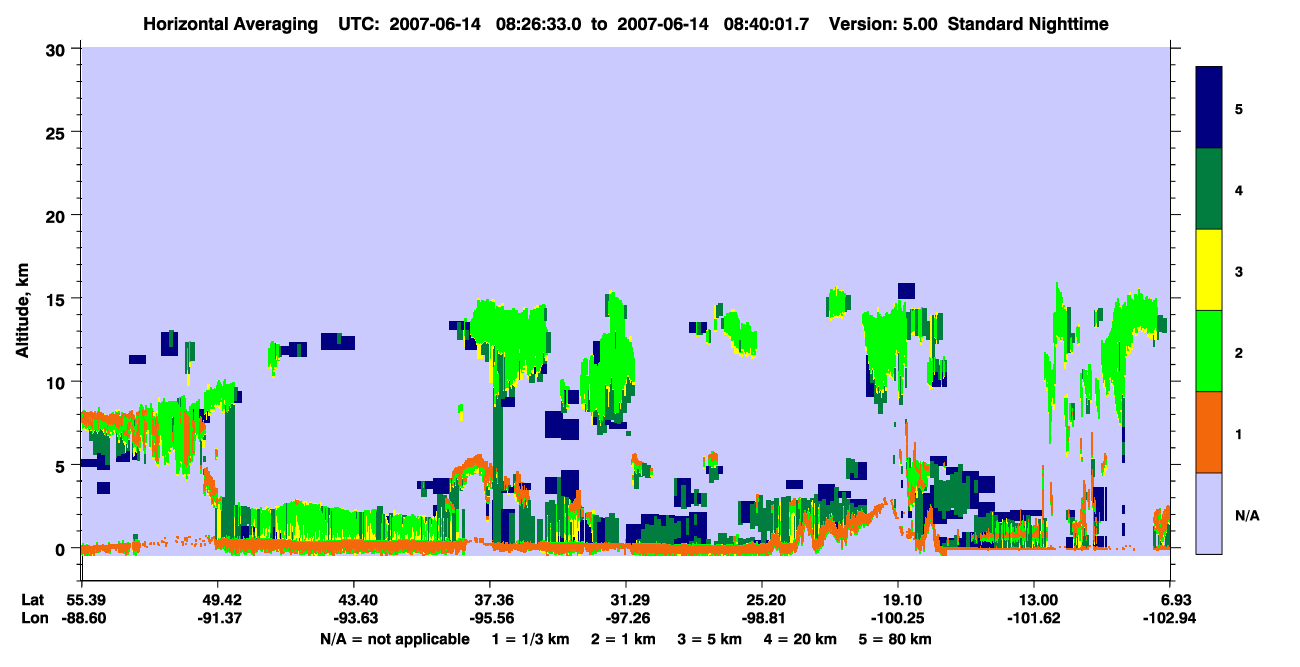Viewport: 1300px width, 667px height.
Task: Click the yellow level 3 color band
Action: 1209,270
